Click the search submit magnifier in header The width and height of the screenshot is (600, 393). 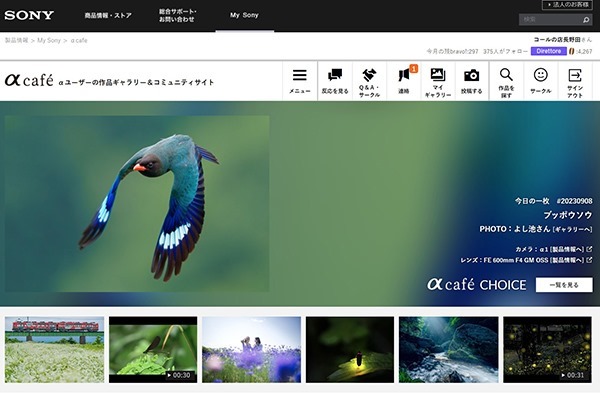(586, 20)
